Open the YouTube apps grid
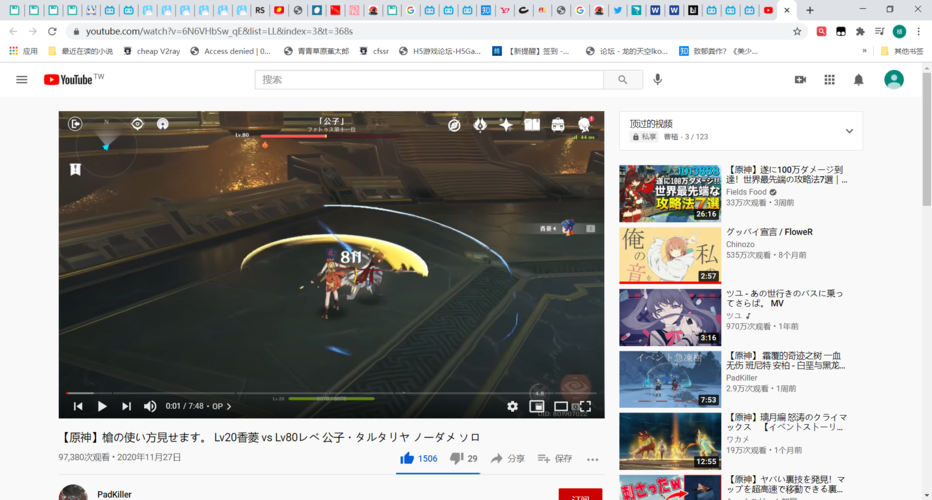932x500 pixels. pyautogui.click(x=829, y=80)
